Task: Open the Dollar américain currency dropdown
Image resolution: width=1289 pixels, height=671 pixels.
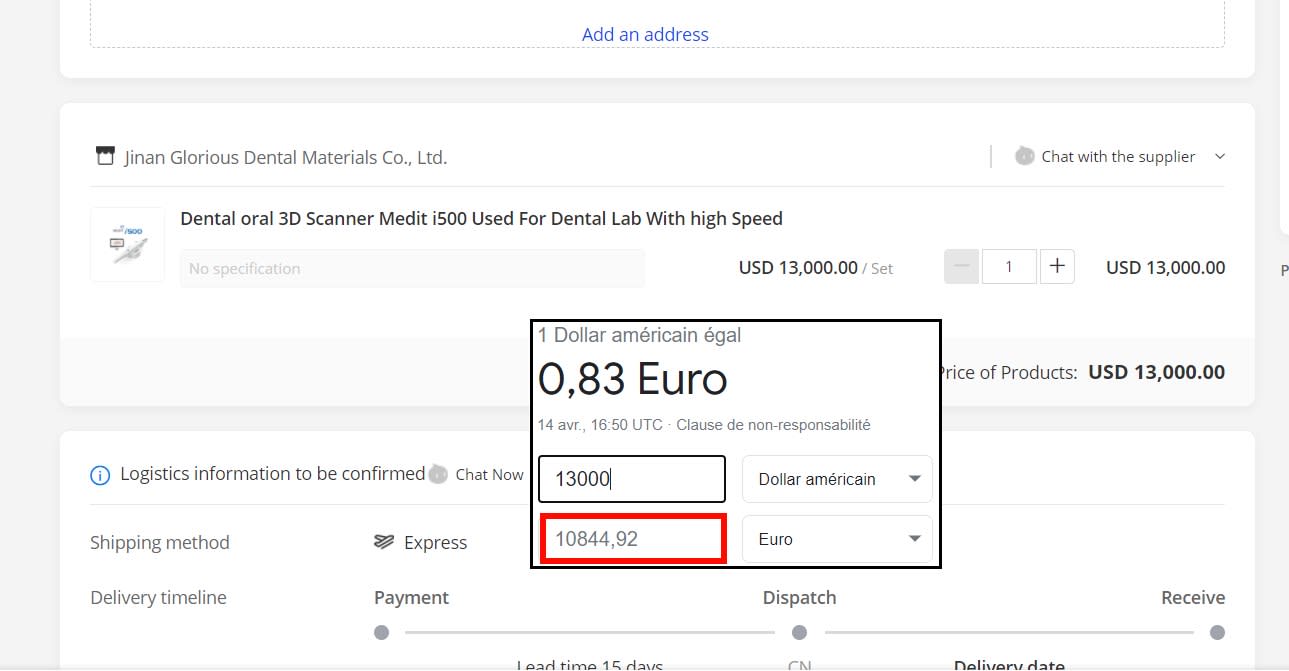Action: click(x=837, y=479)
